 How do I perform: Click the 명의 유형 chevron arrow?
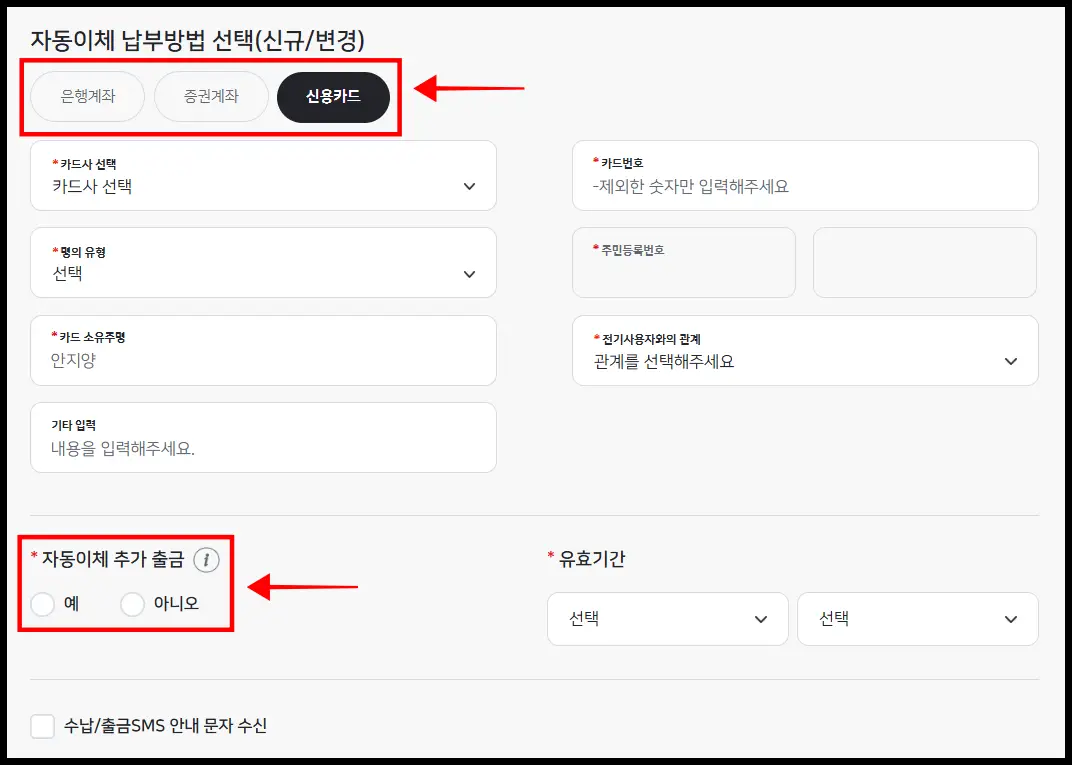point(469,272)
